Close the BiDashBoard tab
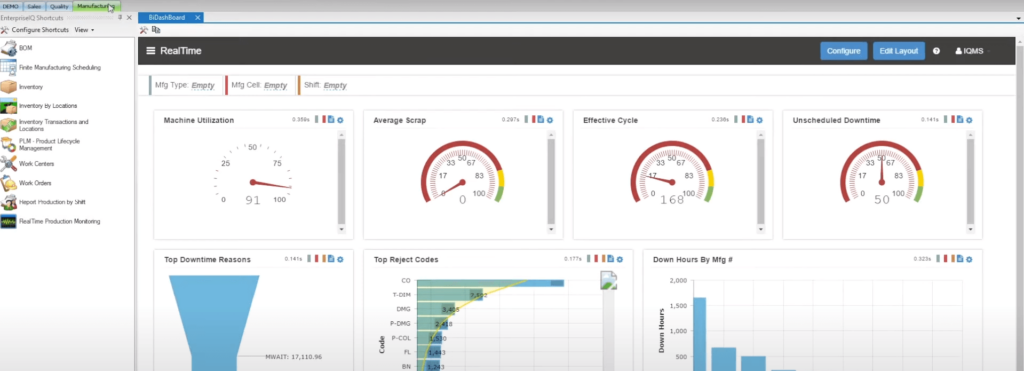The image size is (1024, 371). coord(197,18)
